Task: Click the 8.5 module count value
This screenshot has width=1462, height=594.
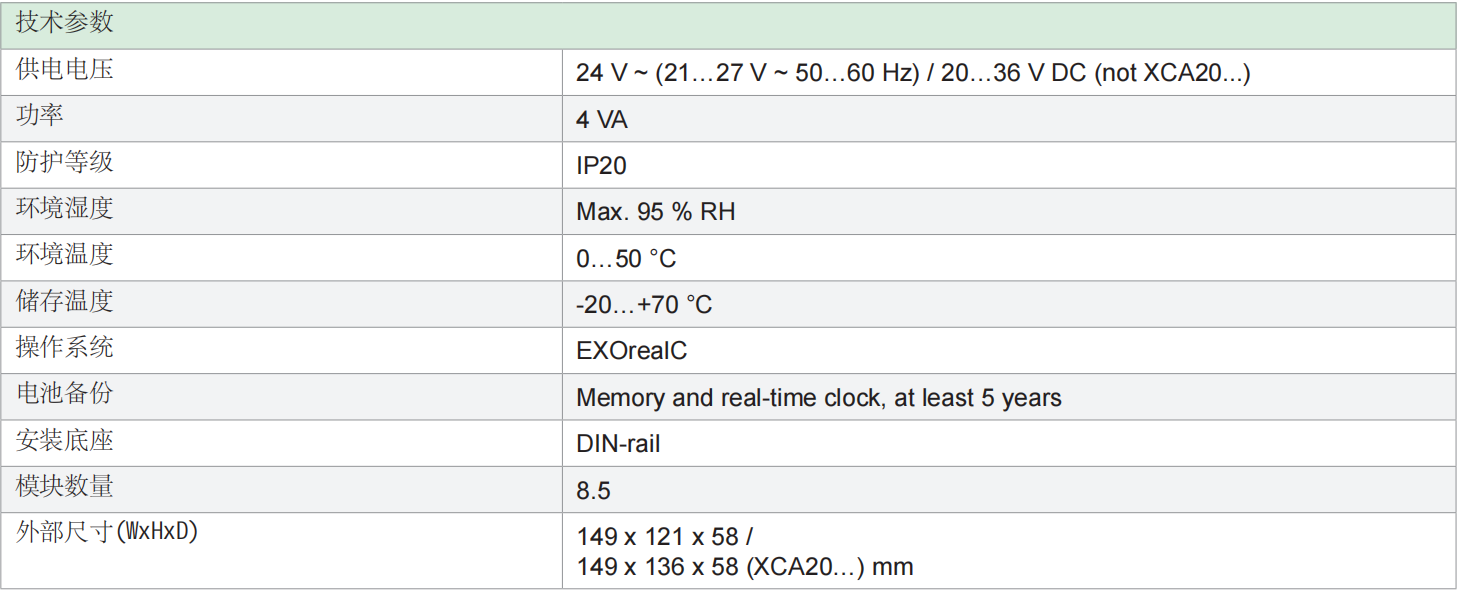Action: click(x=593, y=491)
